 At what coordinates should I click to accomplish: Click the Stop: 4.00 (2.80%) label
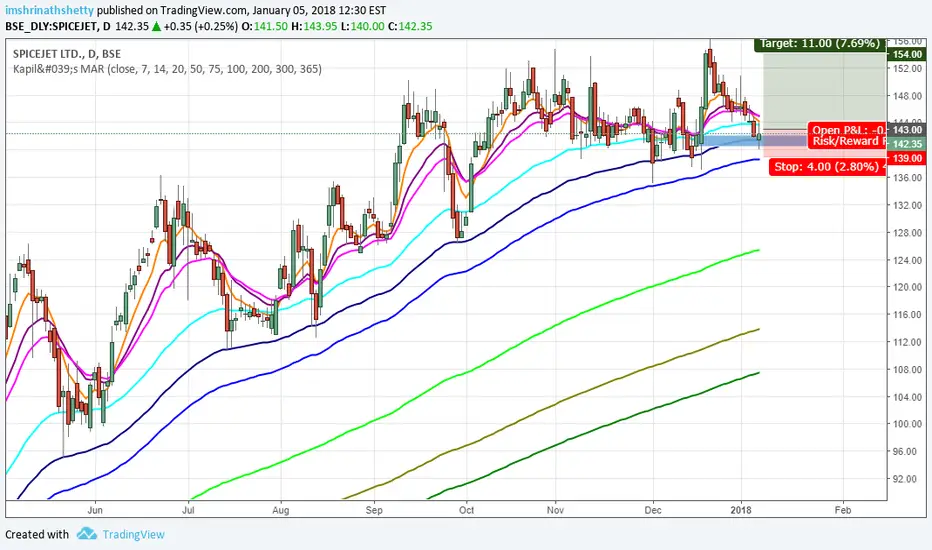[x=827, y=167]
